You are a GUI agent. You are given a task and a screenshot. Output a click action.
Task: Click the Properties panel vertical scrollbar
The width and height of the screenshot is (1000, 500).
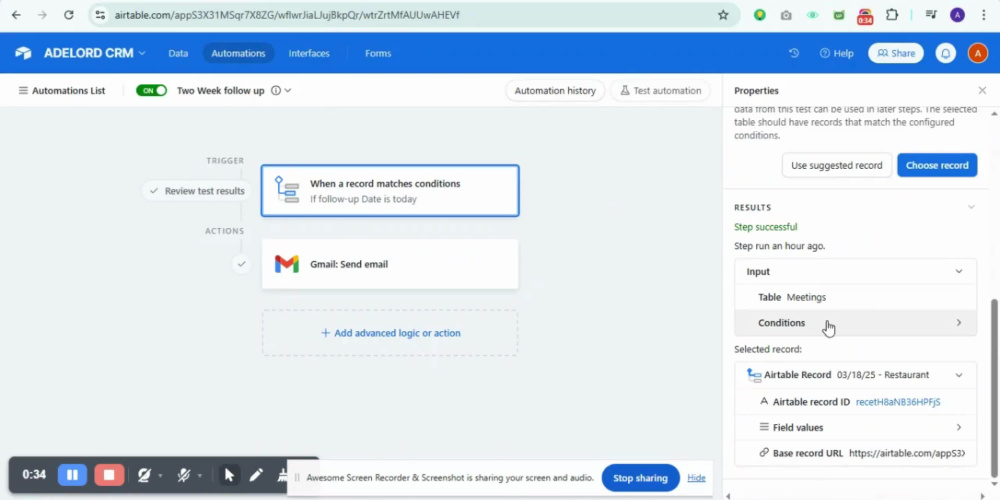point(995,386)
